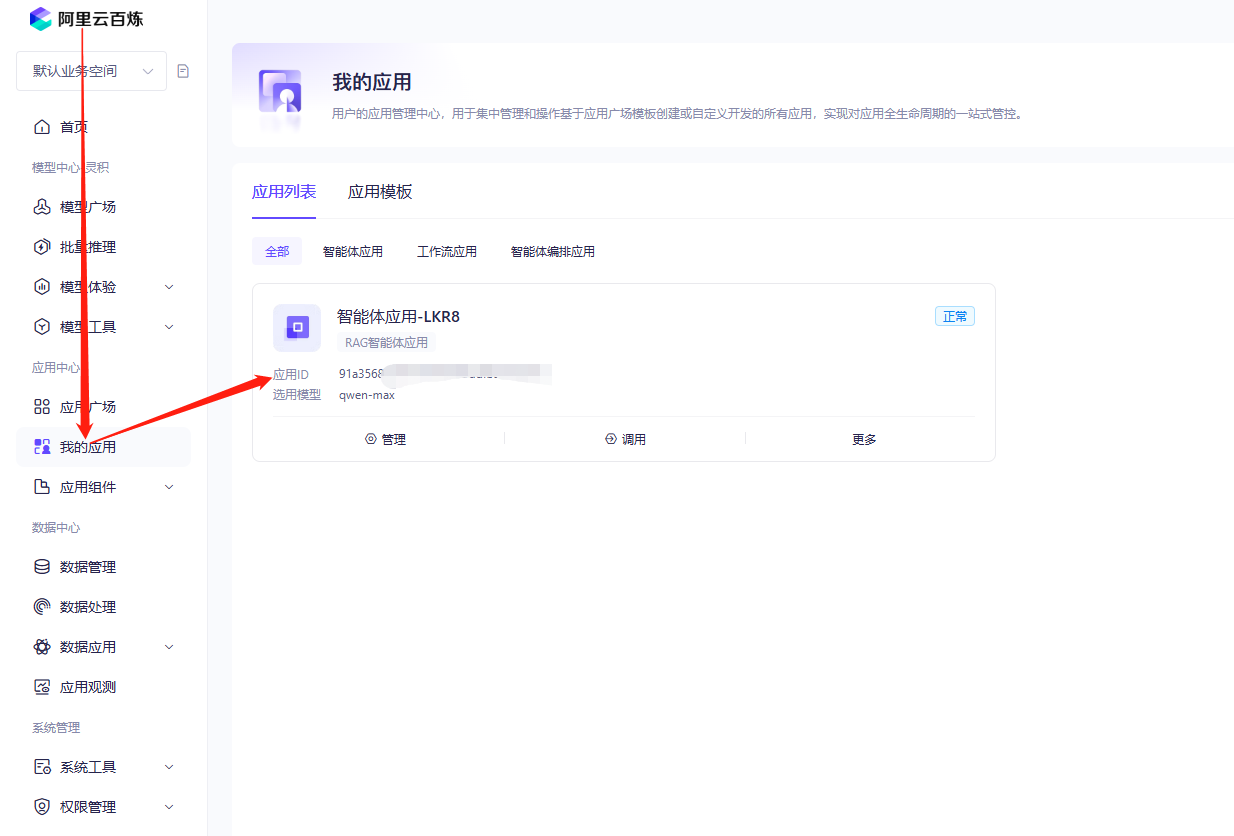
Task: Click the 系统工具 sidebar icon
Action: click(42, 767)
